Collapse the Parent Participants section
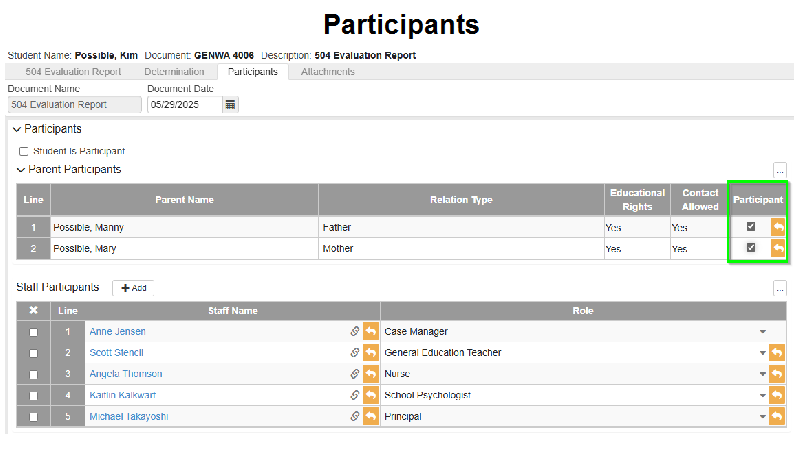This screenshot has width=800, height=450. point(21,170)
